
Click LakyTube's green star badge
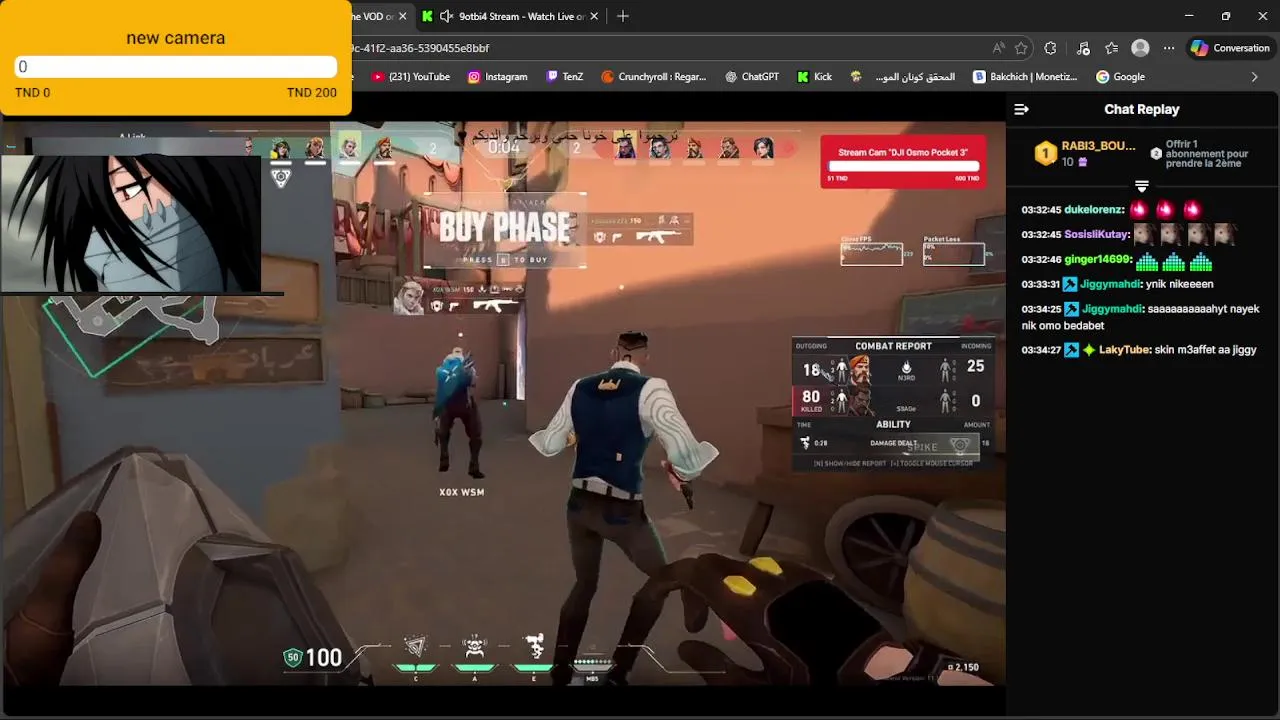(x=1088, y=350)
